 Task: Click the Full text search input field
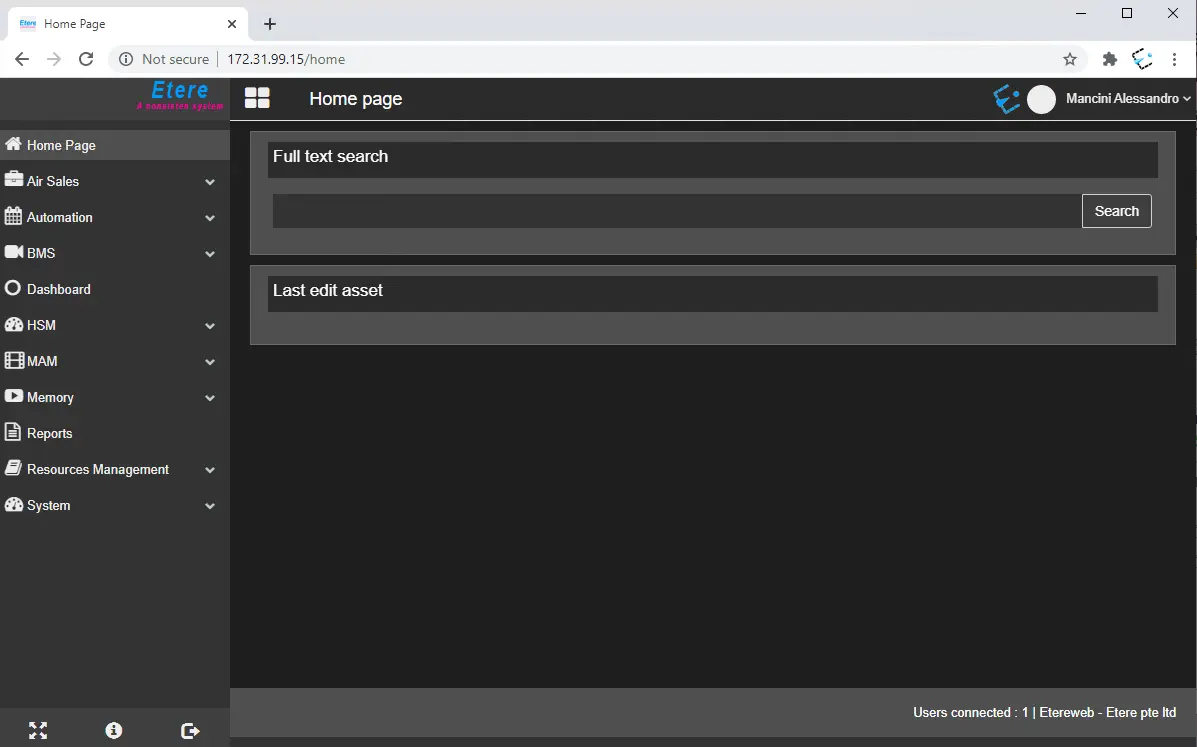[676, 211]
